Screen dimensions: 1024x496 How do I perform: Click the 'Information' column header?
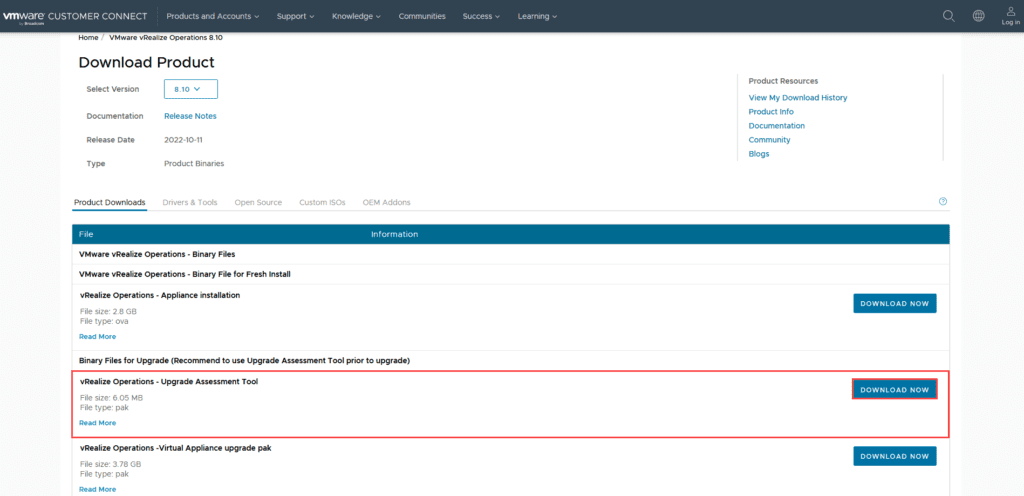tap(394, 234)
